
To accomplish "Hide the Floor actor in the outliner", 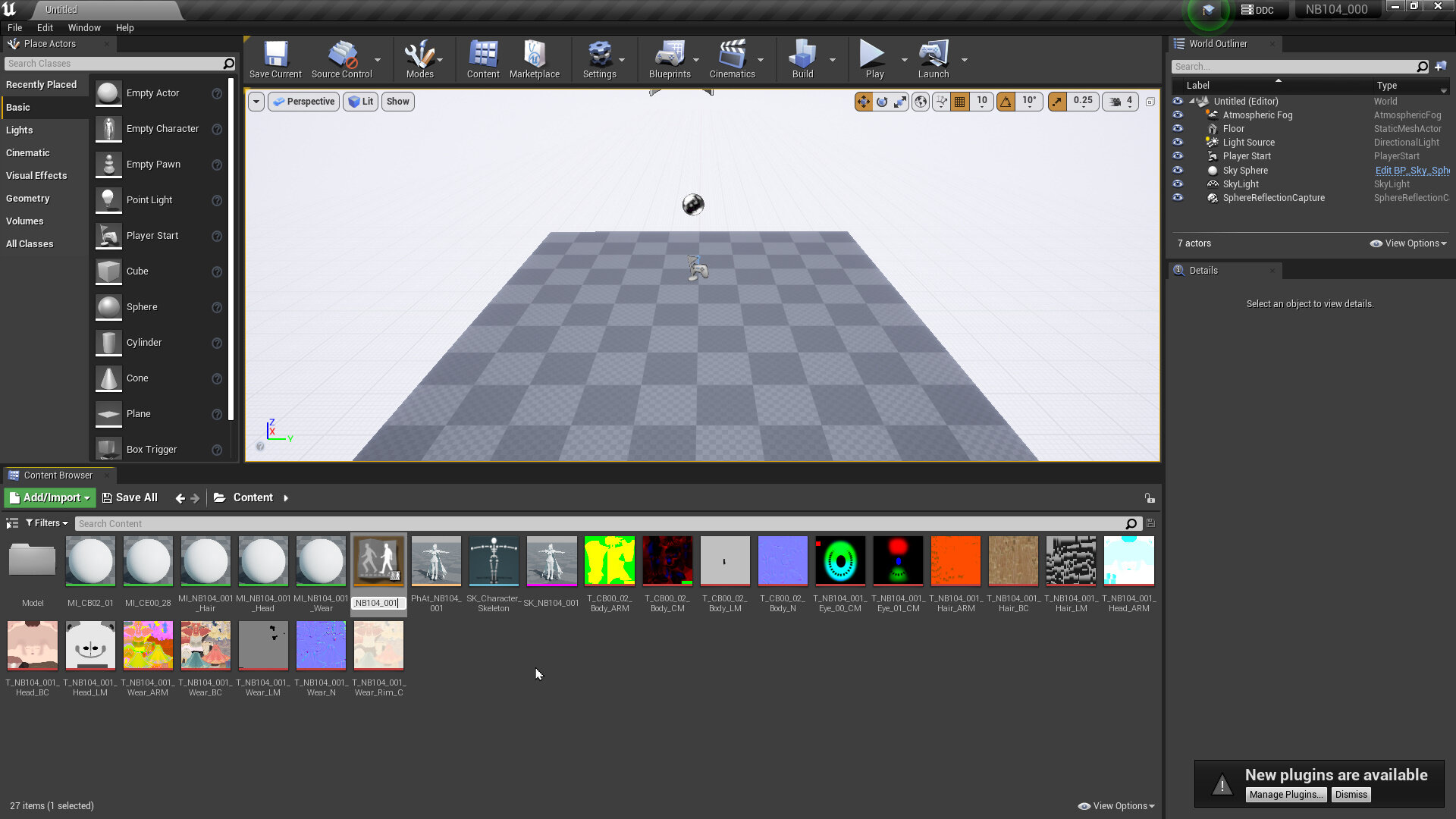I will pyautogui.click(x=1178, y=129).
